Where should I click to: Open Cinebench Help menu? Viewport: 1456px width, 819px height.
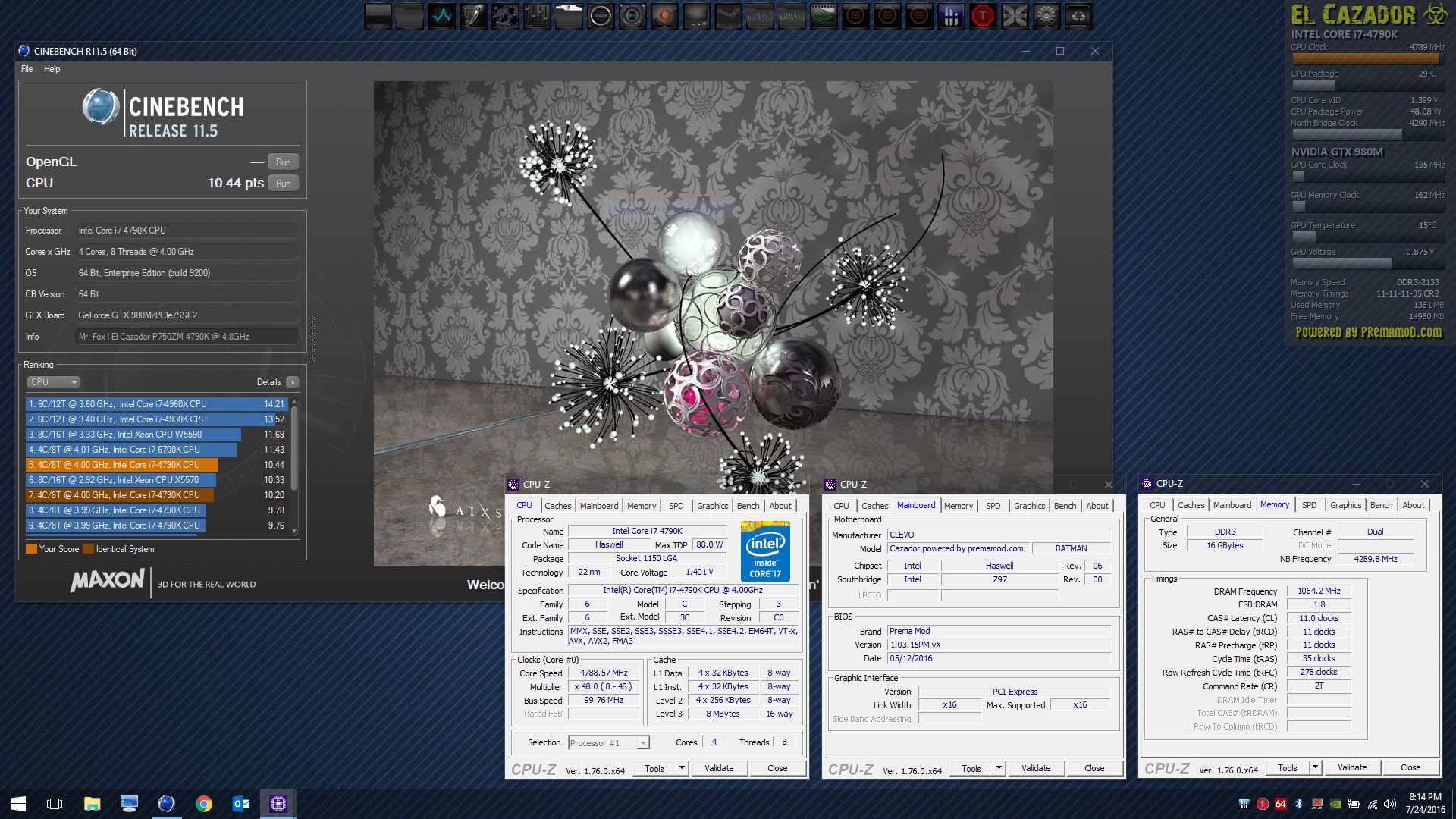[x=52, y=69]
